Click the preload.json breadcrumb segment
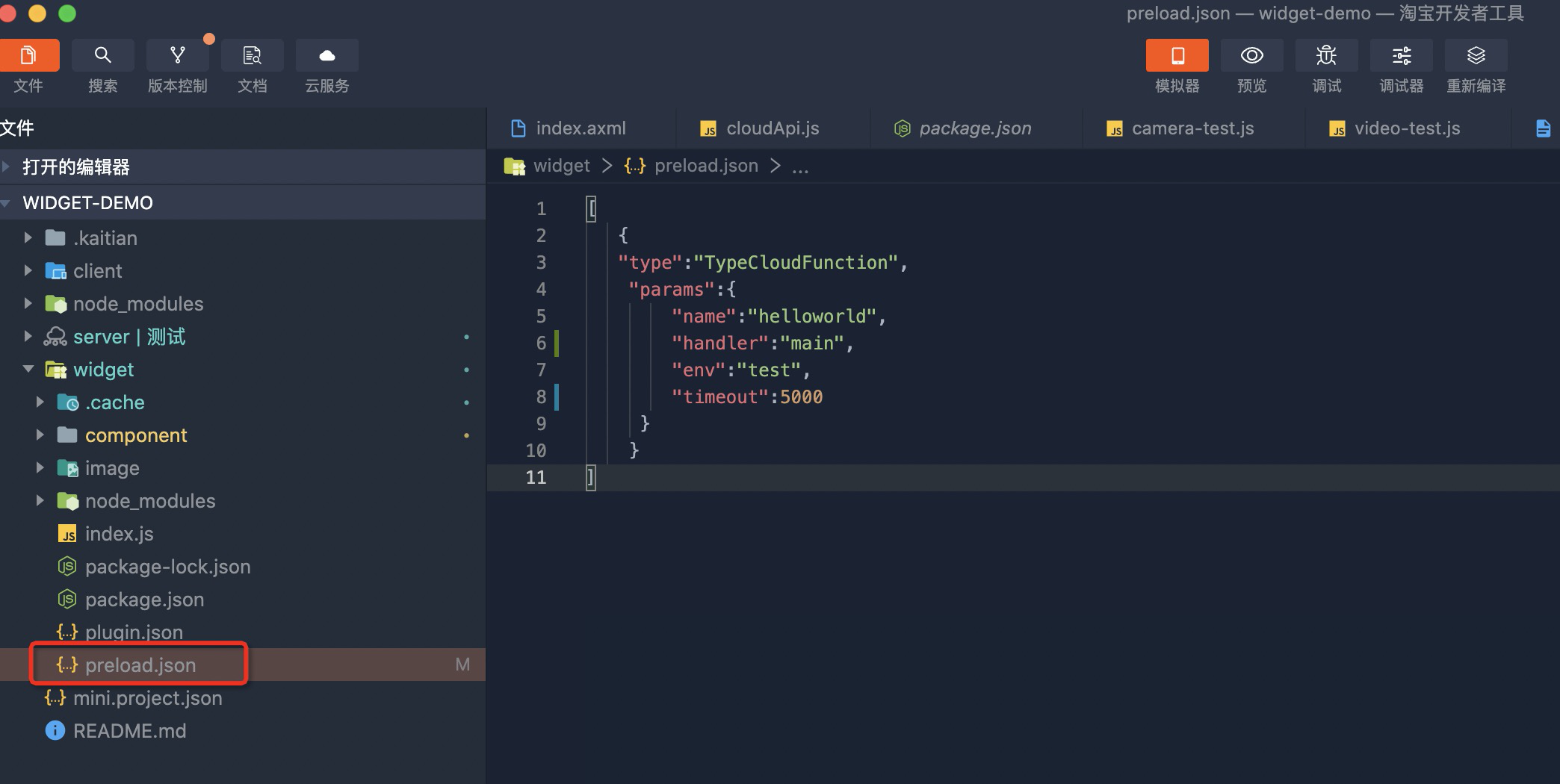Image resolution: width=1560 pixels, height=784 pixels. 706,166
